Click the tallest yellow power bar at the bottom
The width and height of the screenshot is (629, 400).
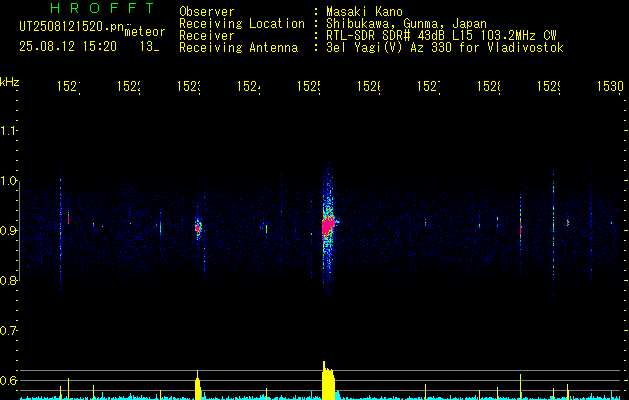[x=328, y=380]
